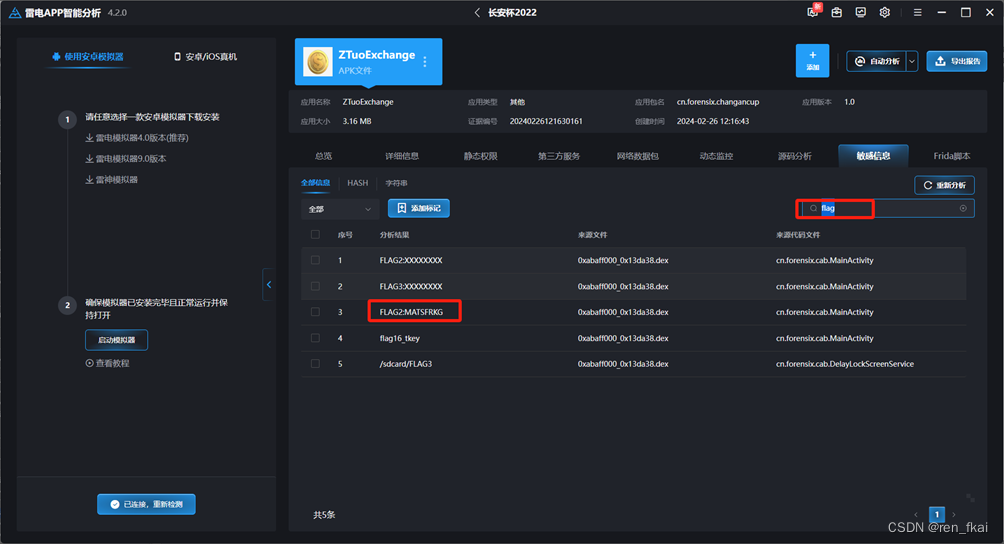Click the three-dot menu on ZTuoExchange card
Image resolution: width=1004 pixels, height=544 pixels.
425,62
